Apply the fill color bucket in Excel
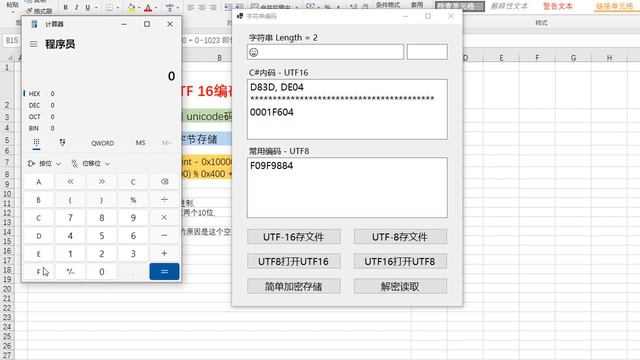 (x=131, y=7)
